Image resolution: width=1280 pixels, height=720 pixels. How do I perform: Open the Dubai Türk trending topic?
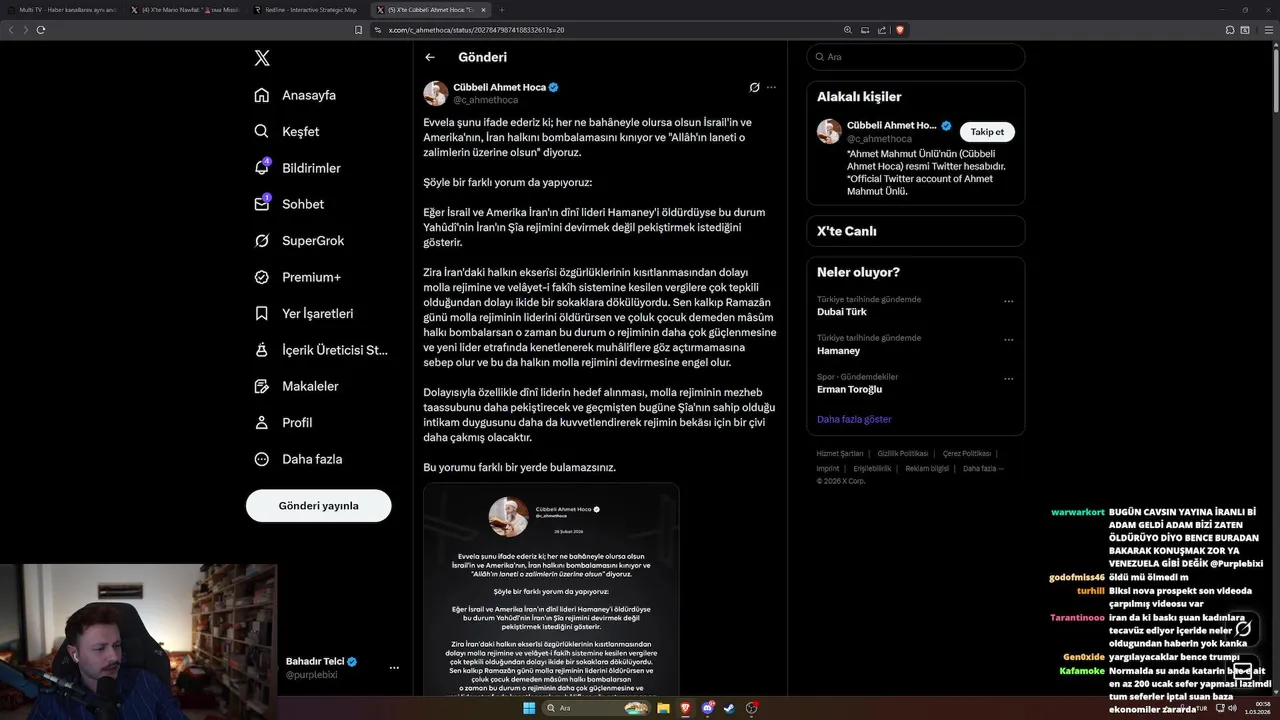pos(842,312)
